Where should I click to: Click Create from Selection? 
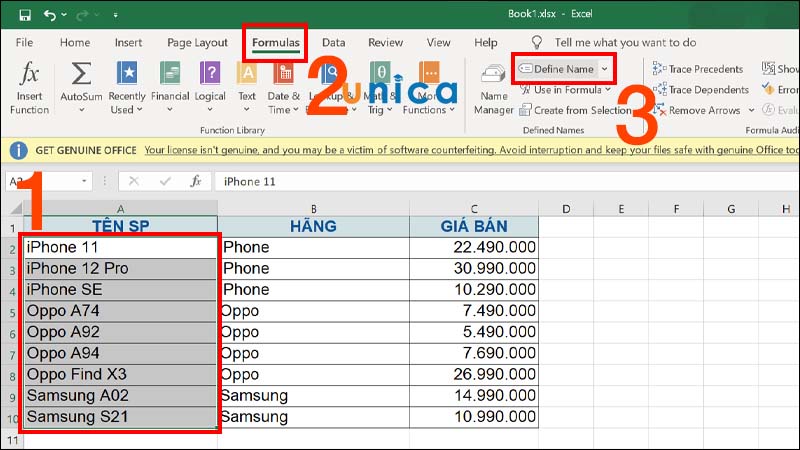(x=576, y=110)
